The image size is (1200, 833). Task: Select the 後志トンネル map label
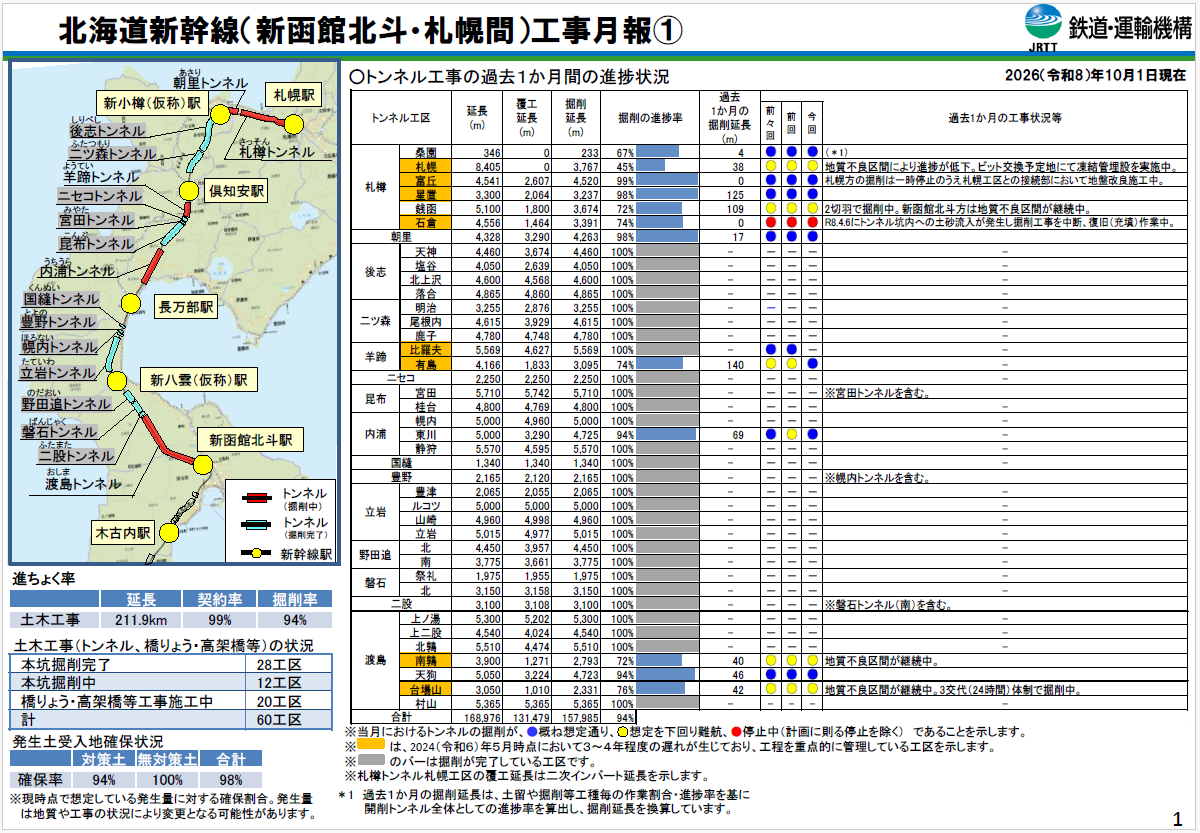pyautogui.click(x=106, y=130)
